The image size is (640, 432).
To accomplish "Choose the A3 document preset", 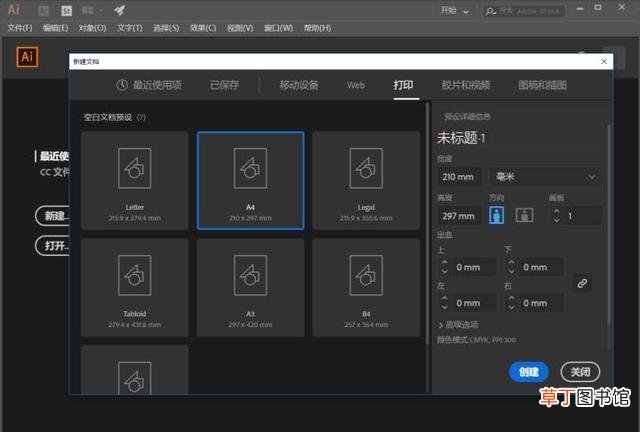I will point(250,287).
